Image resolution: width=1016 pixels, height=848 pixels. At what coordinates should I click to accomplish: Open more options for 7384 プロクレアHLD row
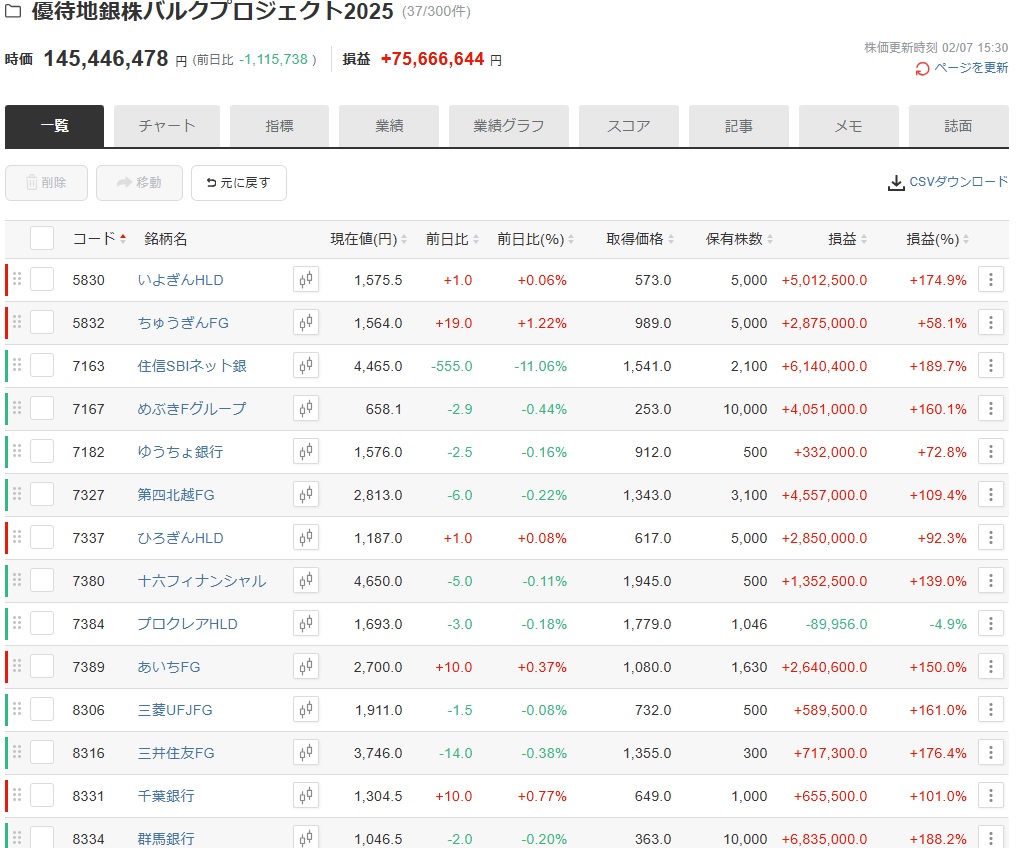coord(991,624)
